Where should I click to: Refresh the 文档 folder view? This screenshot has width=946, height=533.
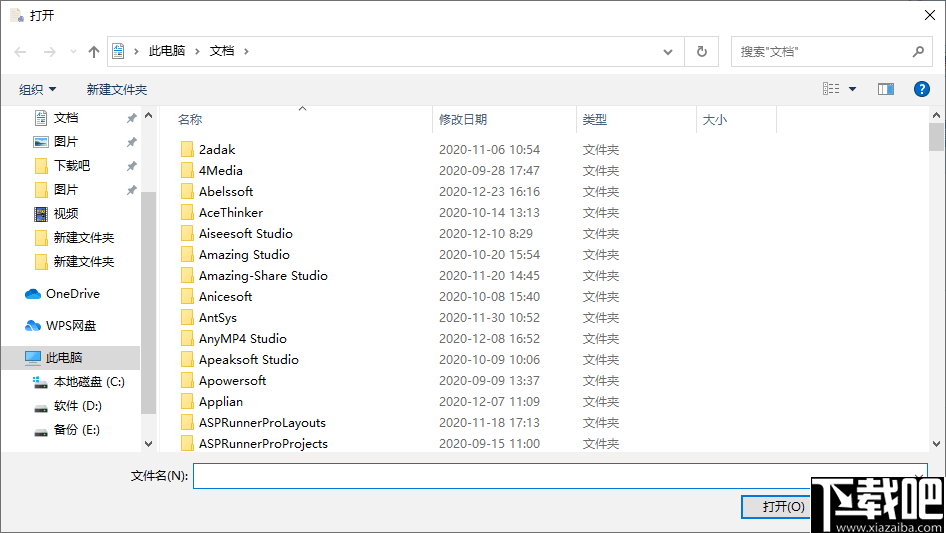702,52
